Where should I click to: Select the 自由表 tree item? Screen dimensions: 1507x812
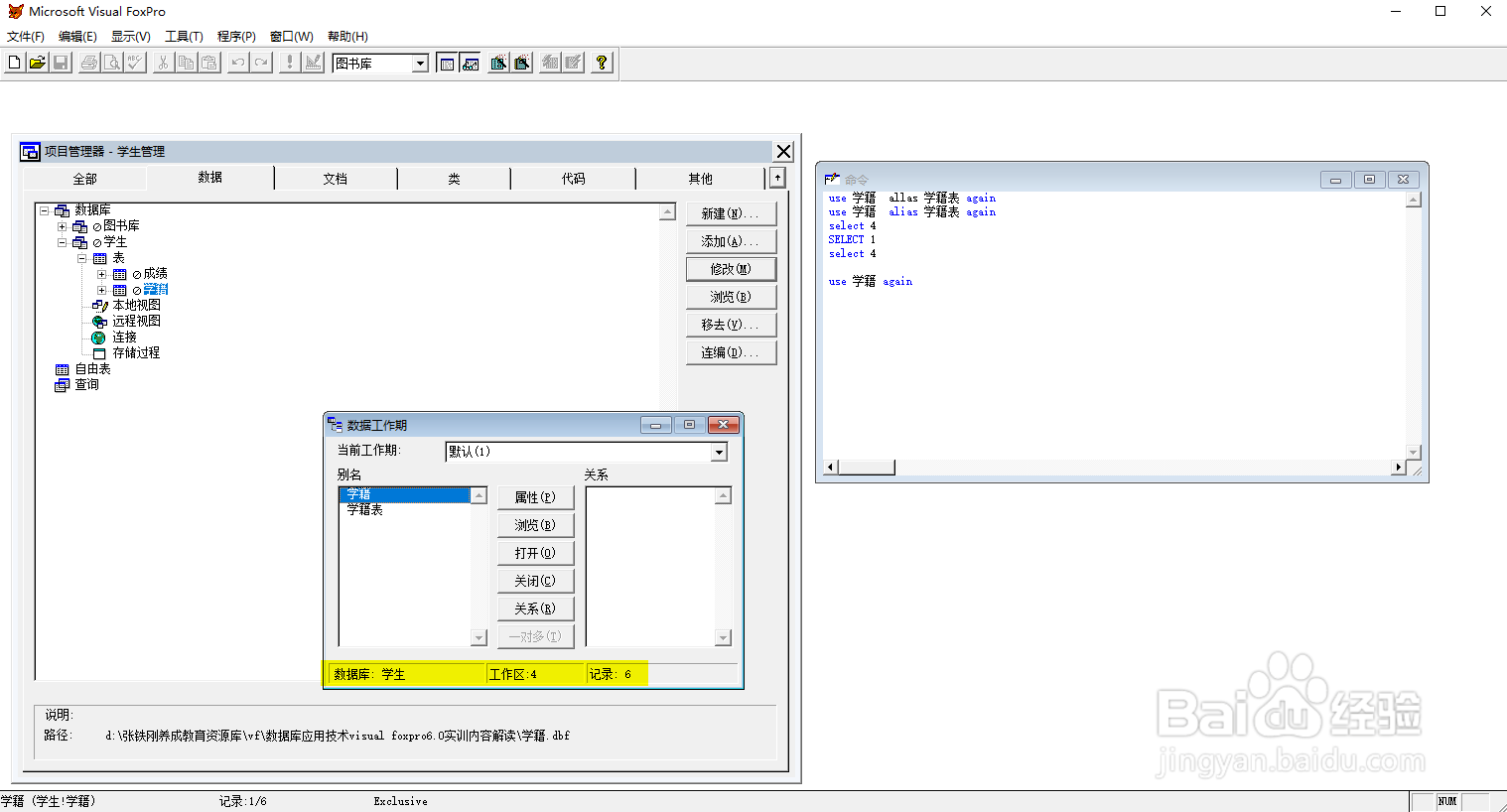pyautogui.click(x=92, y=369)
